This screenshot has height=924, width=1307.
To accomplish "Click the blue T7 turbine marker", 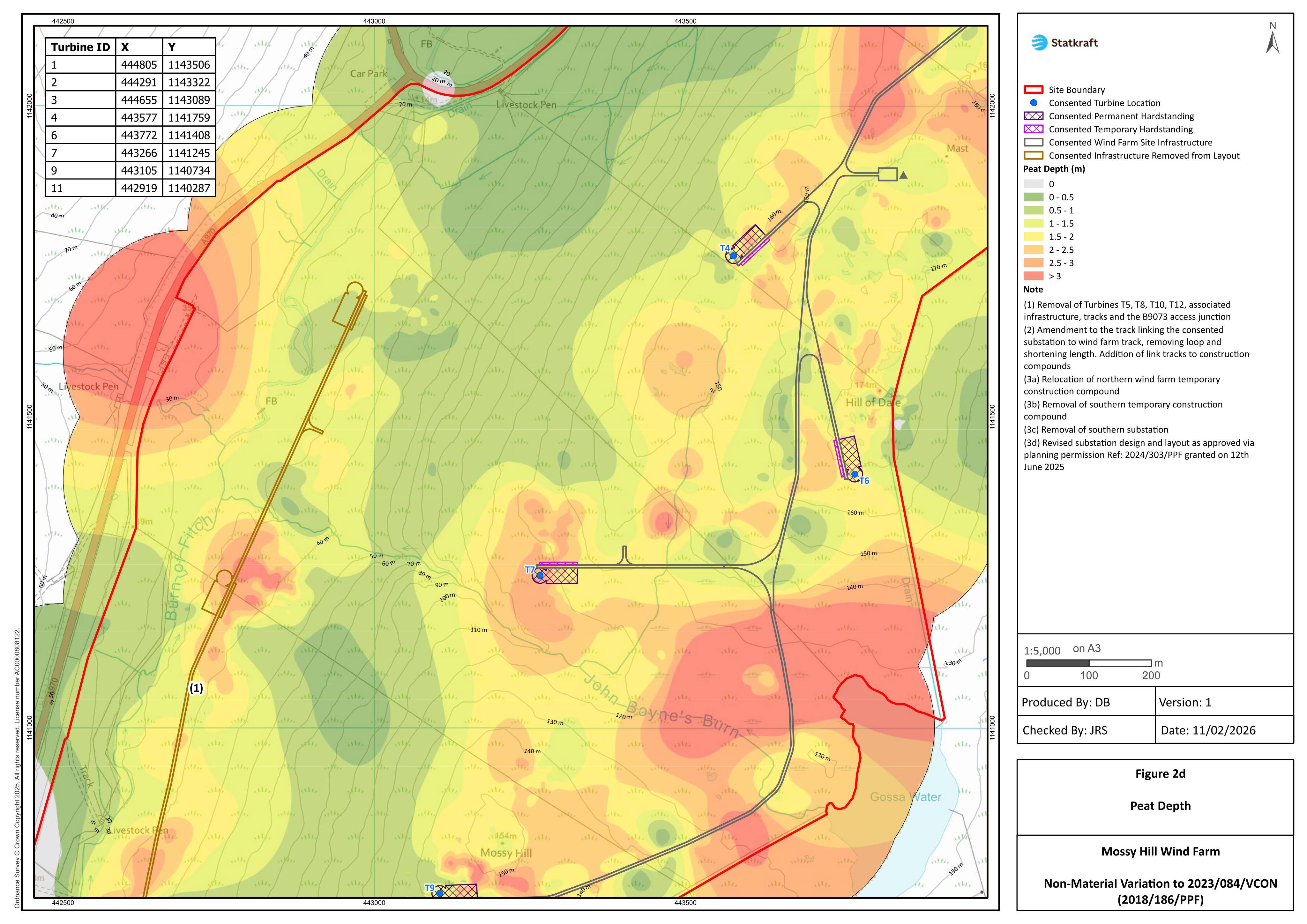I will tap(540, 575).
